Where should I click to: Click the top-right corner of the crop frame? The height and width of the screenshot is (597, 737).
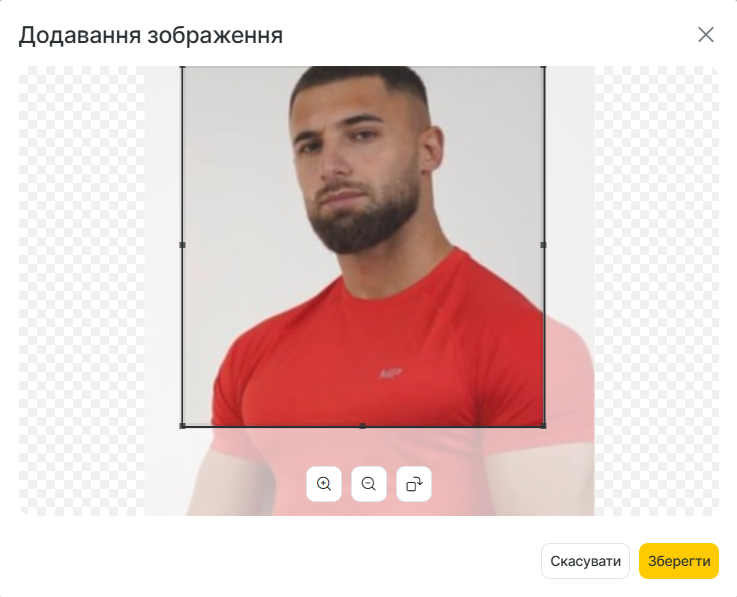tap(544, 67)
